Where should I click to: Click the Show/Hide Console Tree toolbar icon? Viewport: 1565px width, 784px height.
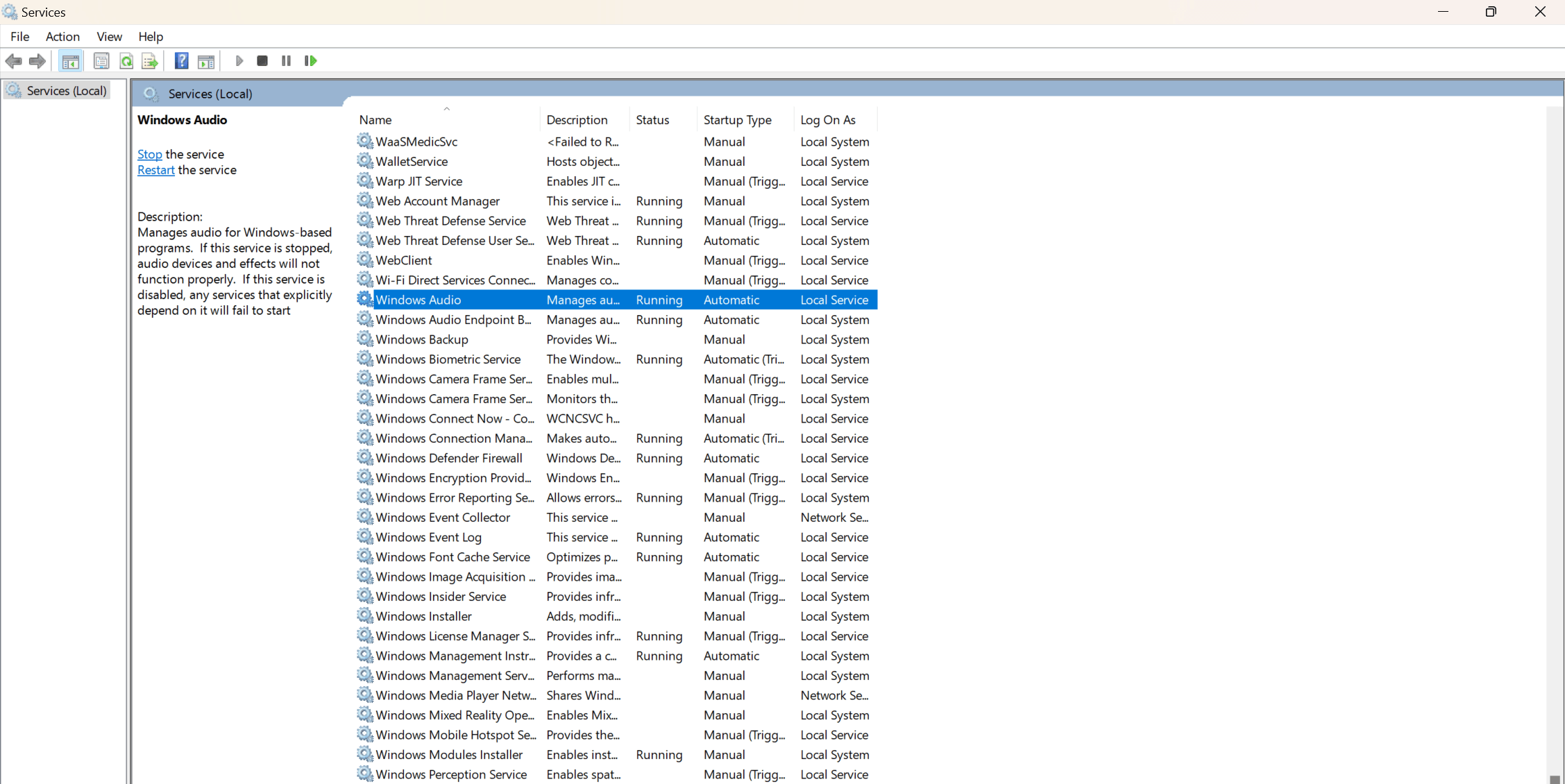click(70, 61)
